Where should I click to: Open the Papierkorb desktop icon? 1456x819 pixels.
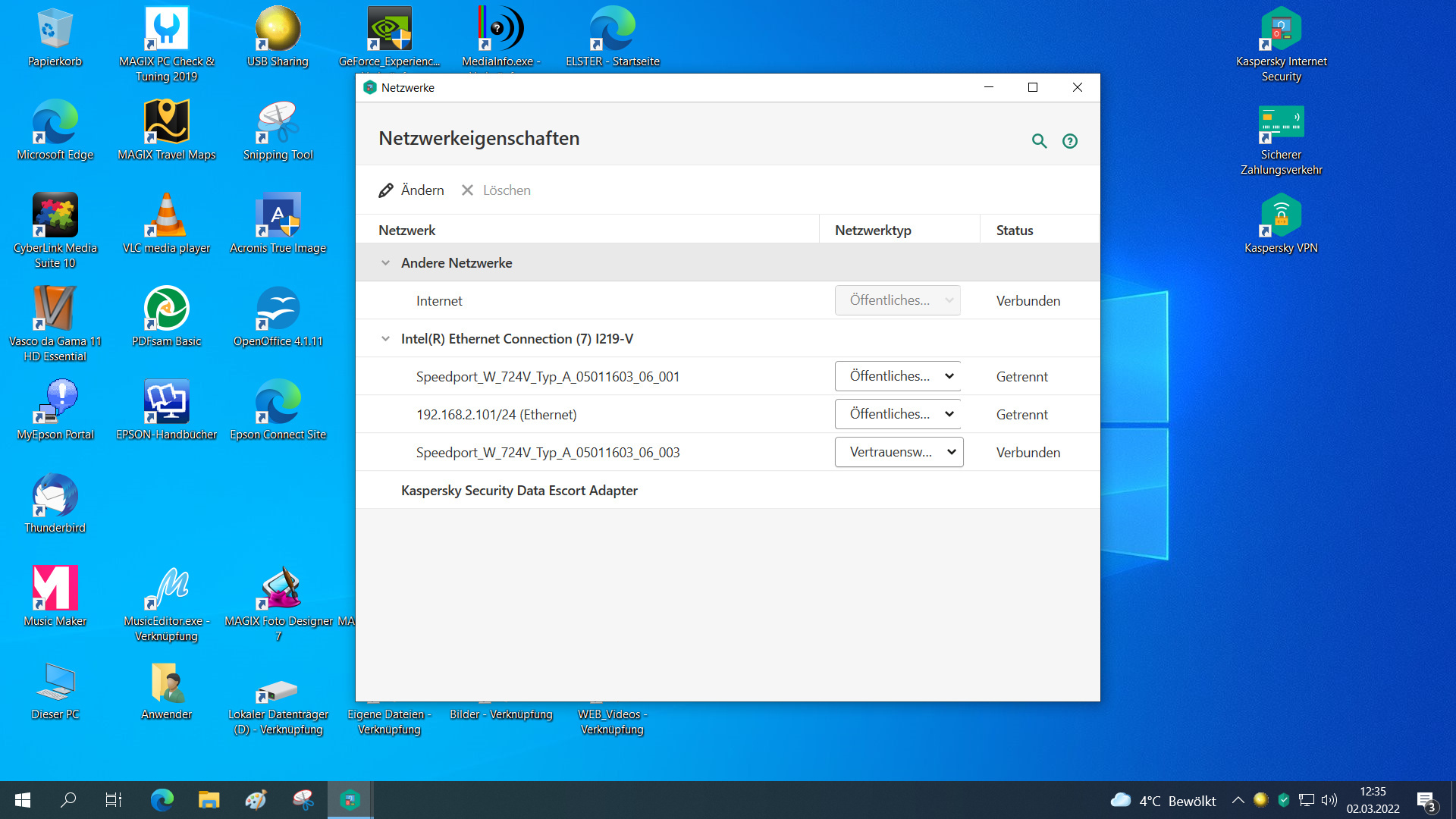click(x=55, y=38)
